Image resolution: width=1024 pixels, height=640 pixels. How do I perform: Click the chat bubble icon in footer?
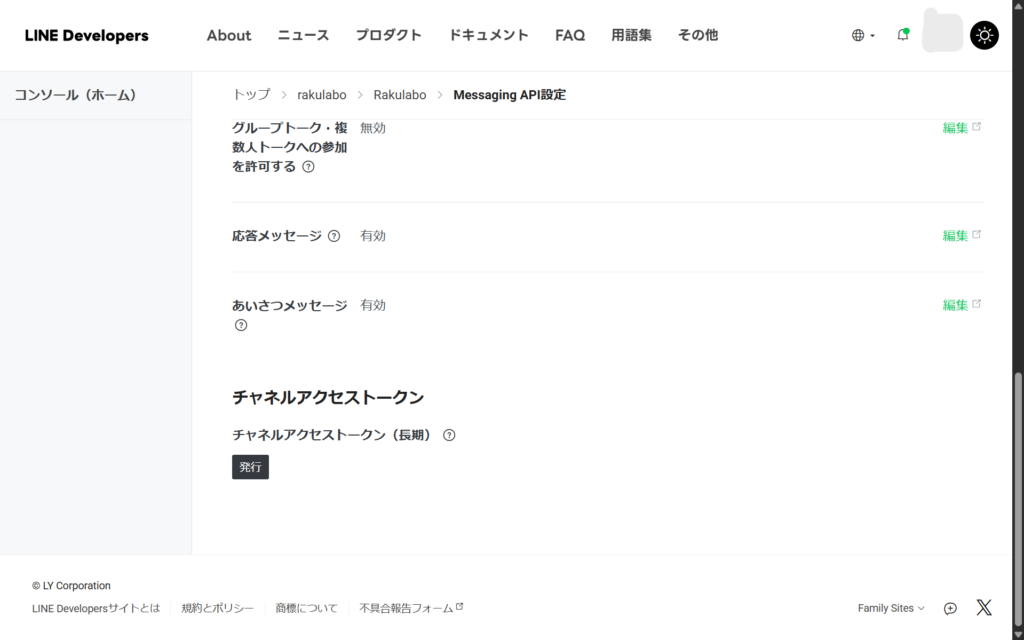pos(950,608)
